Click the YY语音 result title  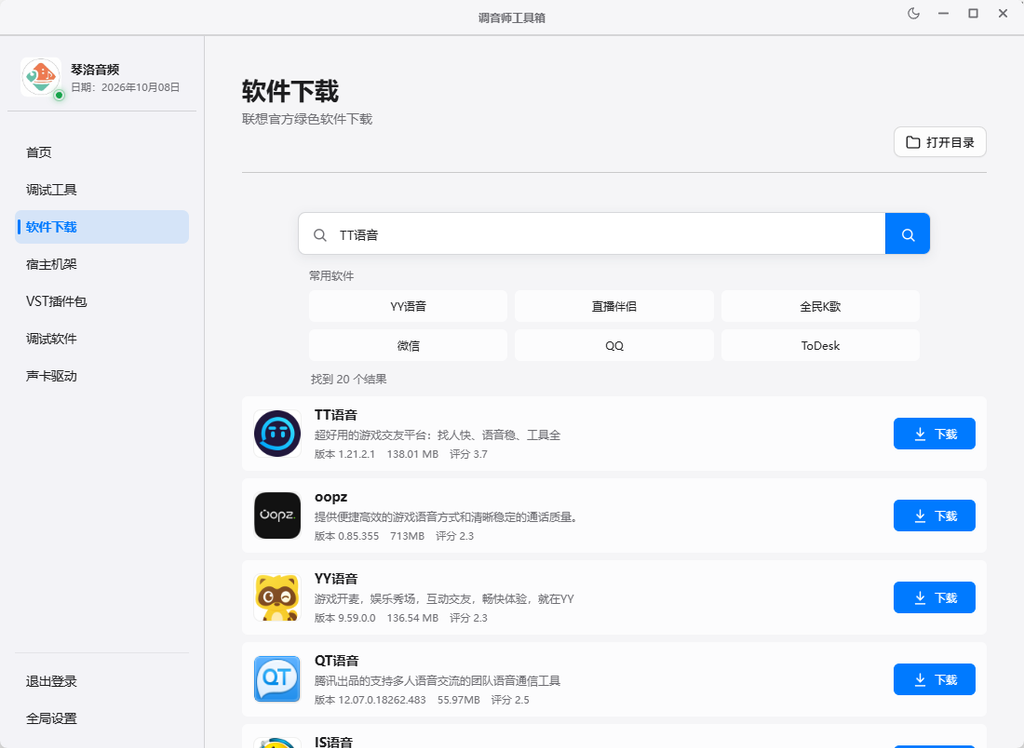click(336, 579)
